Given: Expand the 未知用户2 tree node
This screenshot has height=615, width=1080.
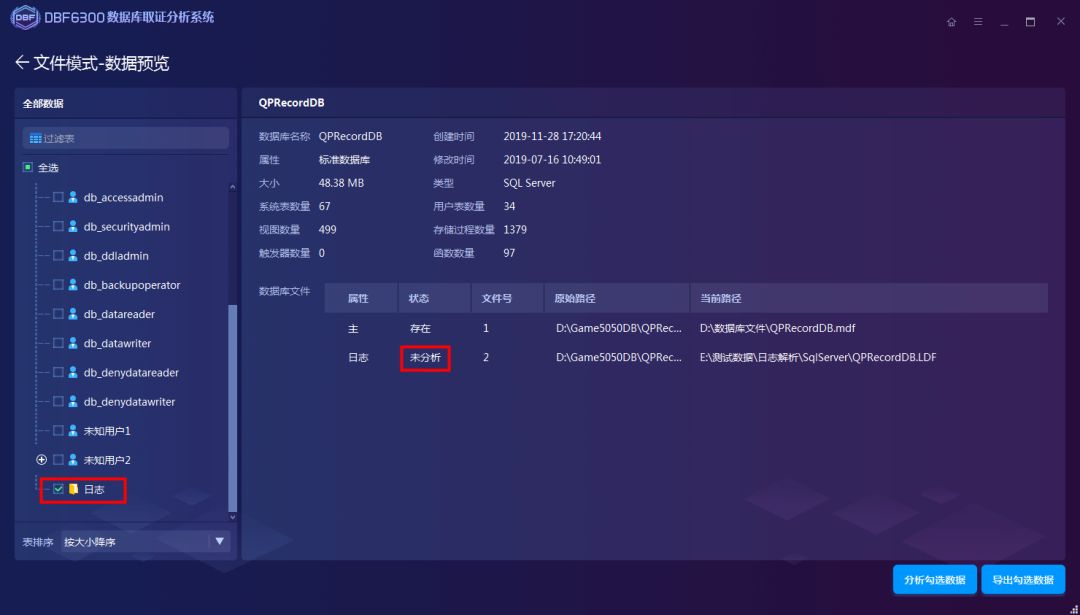Looking at the screenshot, I should (x=41, y=459).
